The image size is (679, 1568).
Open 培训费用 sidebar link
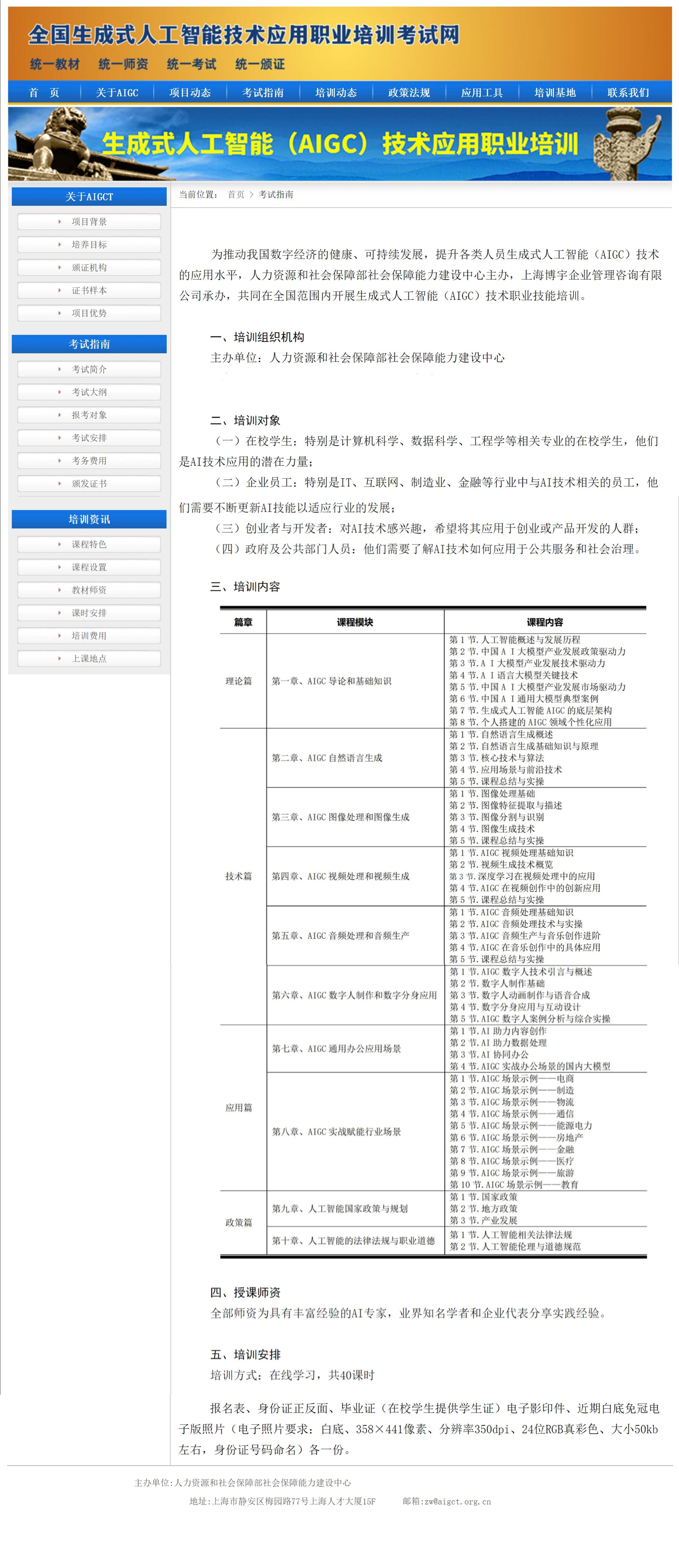point(89,635)
